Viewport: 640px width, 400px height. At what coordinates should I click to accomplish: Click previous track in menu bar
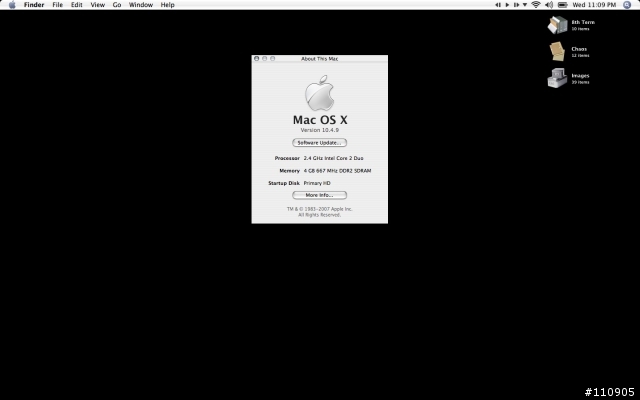click(498, 5)
